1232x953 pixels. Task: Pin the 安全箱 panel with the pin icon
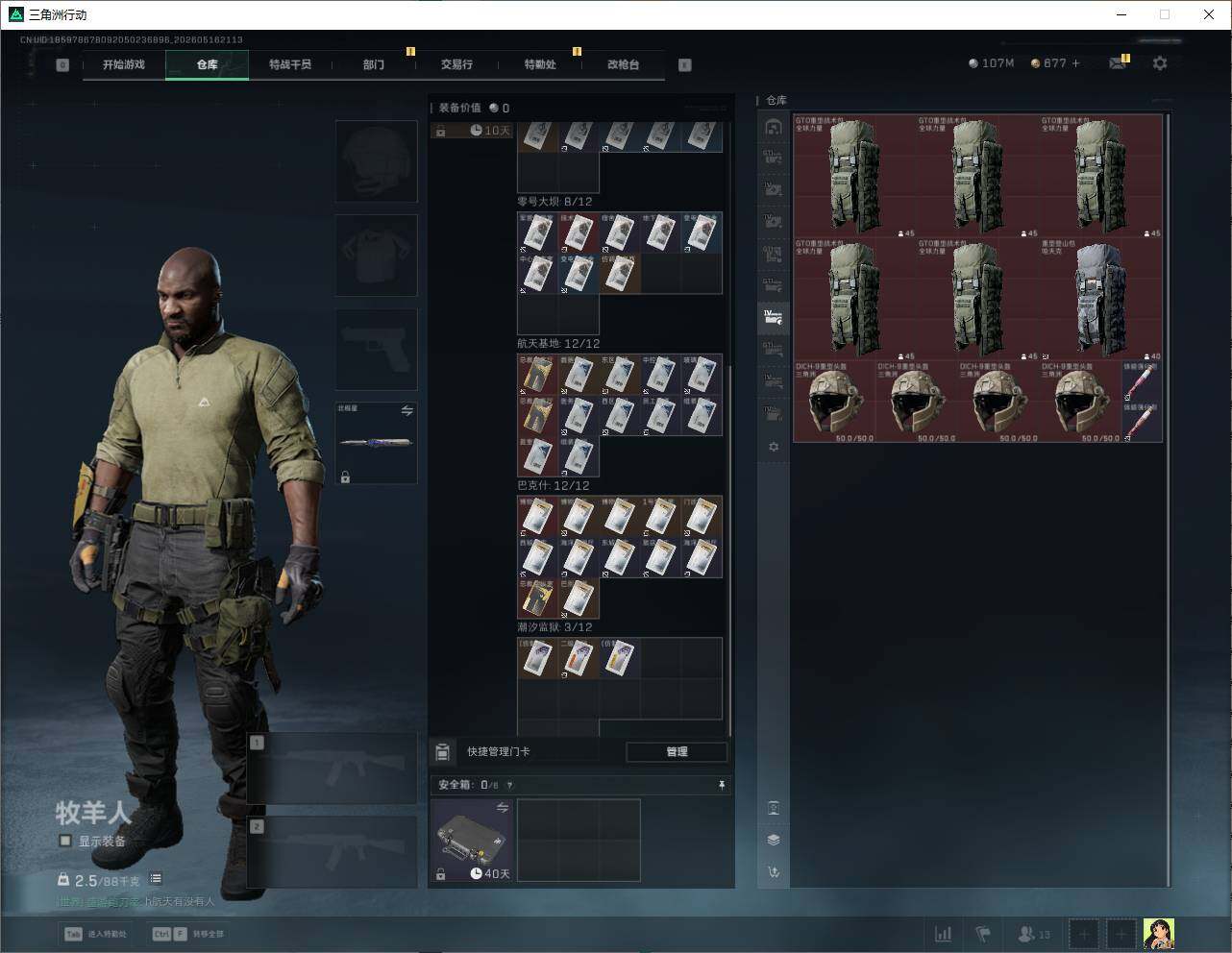coord(722,785)
